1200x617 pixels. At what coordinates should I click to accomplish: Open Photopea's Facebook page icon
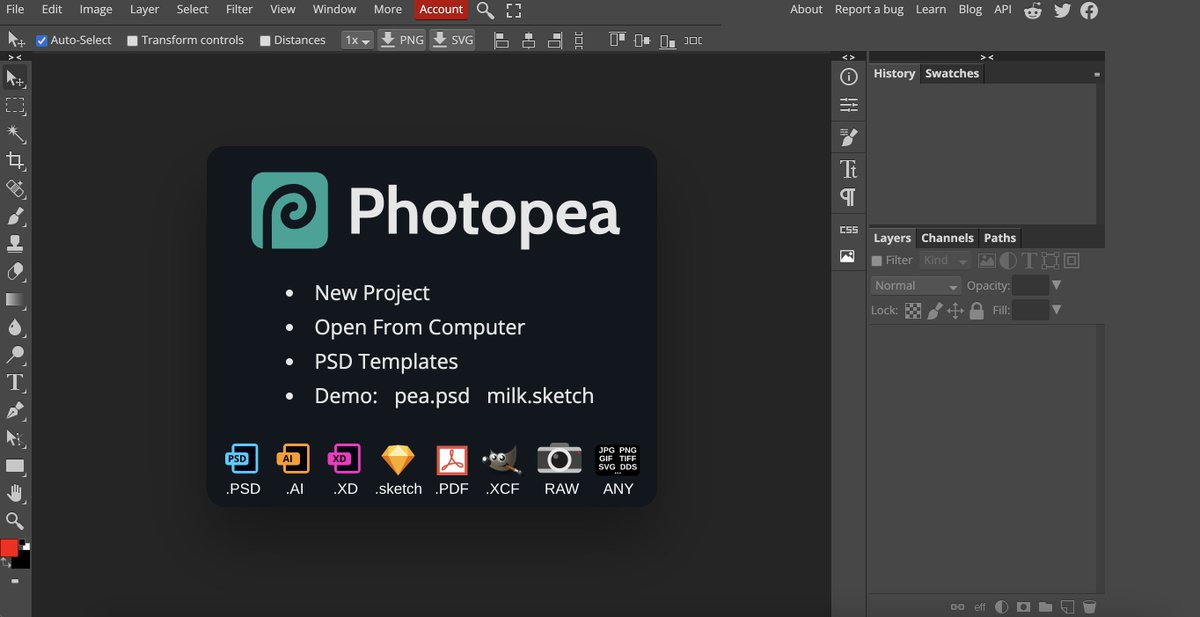click(x=1089, y=10)
